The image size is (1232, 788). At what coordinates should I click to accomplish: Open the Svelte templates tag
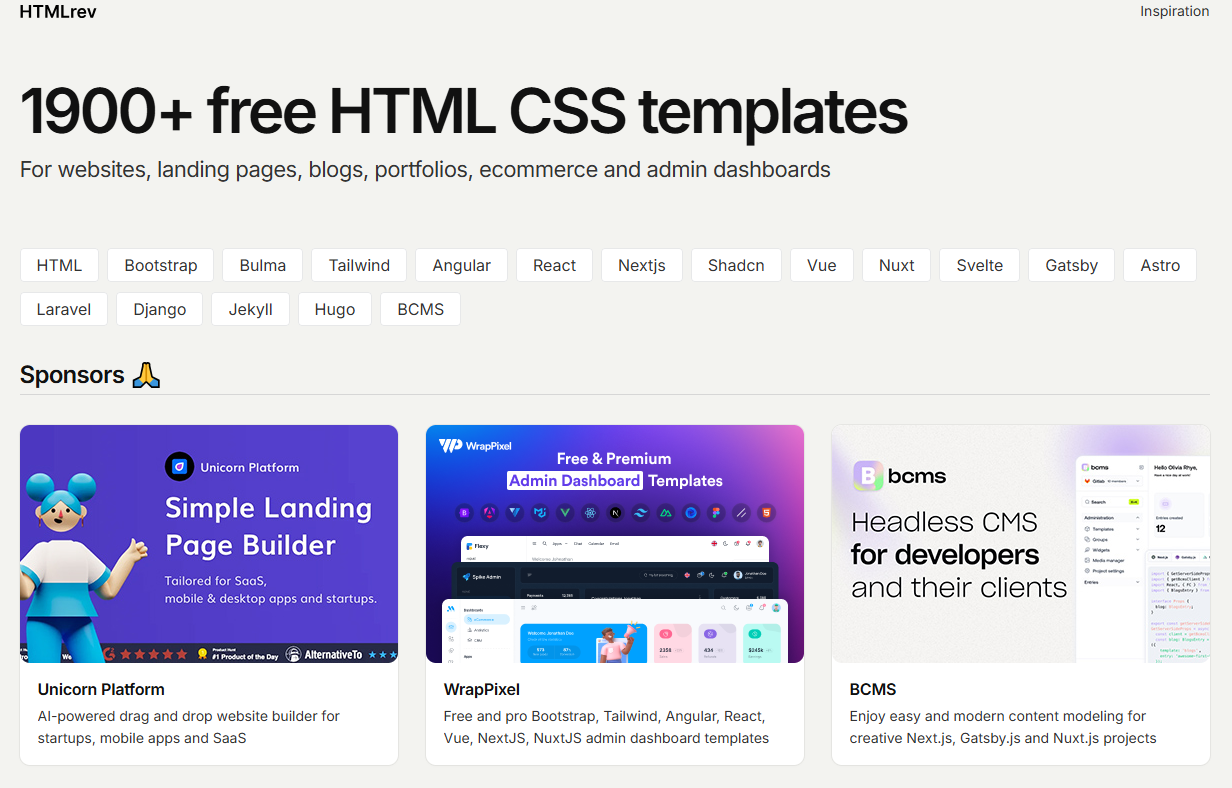[979, 265]
